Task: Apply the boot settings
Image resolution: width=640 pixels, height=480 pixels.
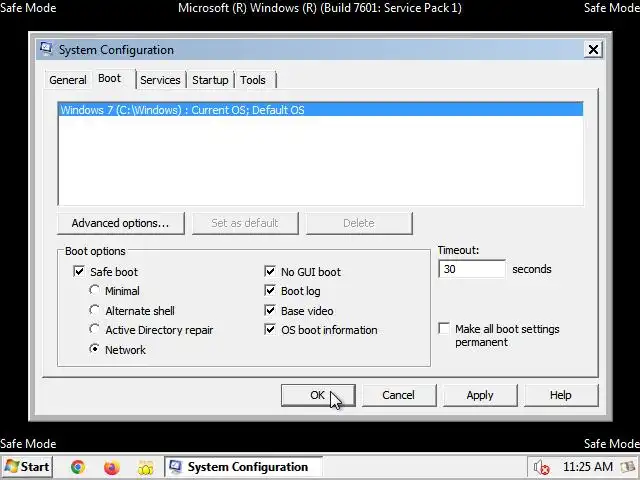Action: coord(480,395)
